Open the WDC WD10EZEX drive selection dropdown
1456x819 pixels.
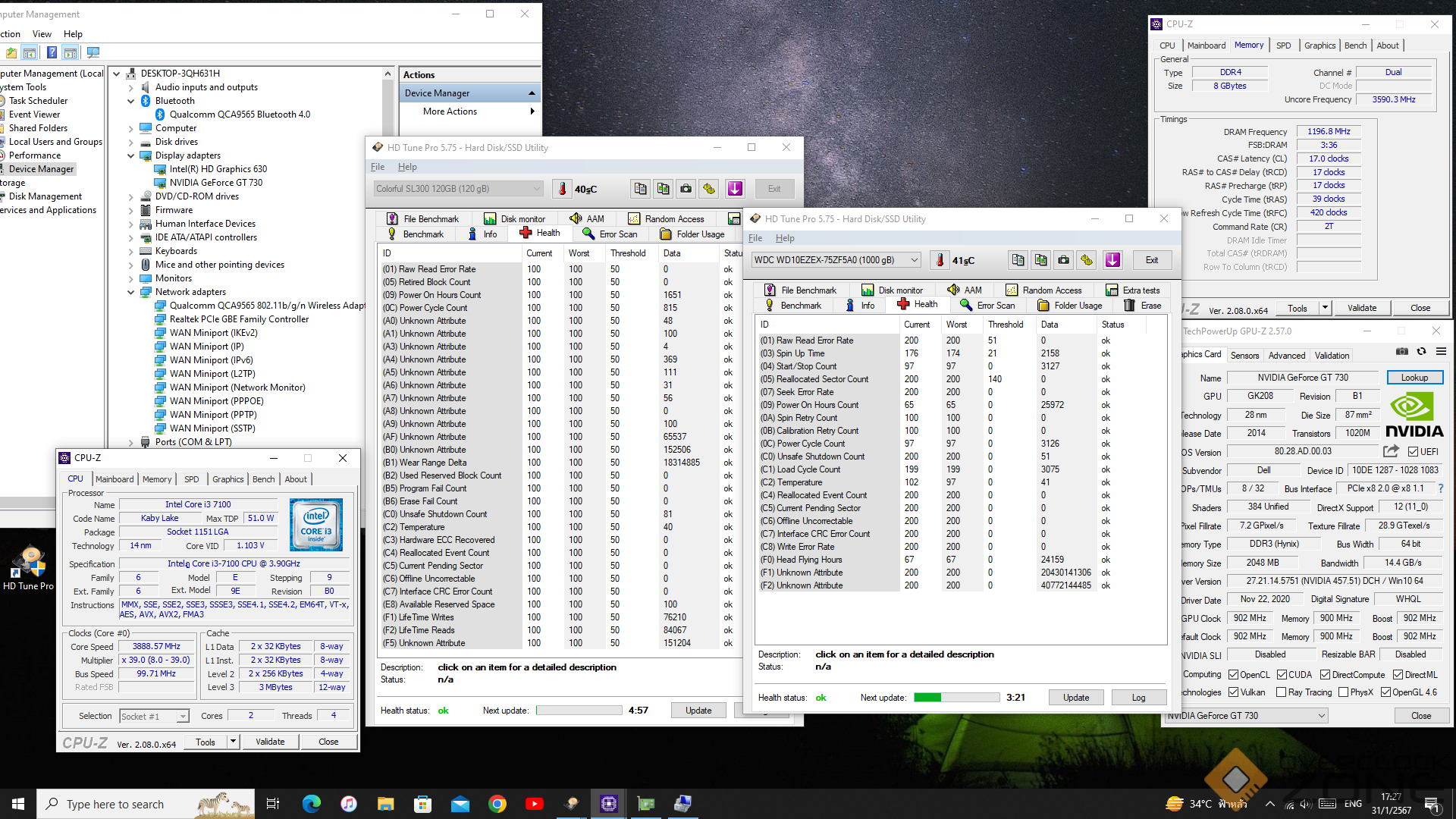[914, 260]
